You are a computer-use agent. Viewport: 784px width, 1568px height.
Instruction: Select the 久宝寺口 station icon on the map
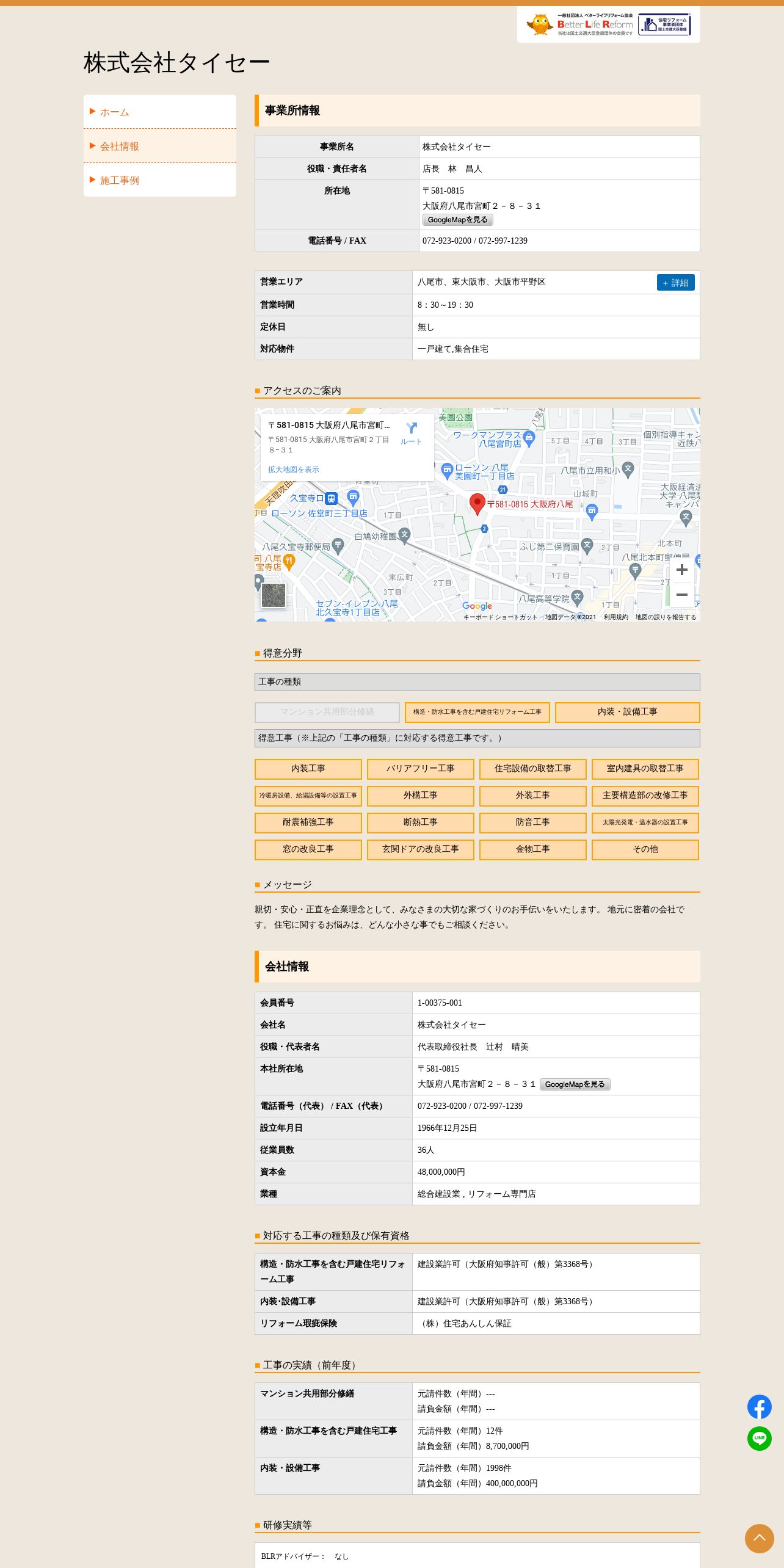pyautogui.click(x=331, y=498)
